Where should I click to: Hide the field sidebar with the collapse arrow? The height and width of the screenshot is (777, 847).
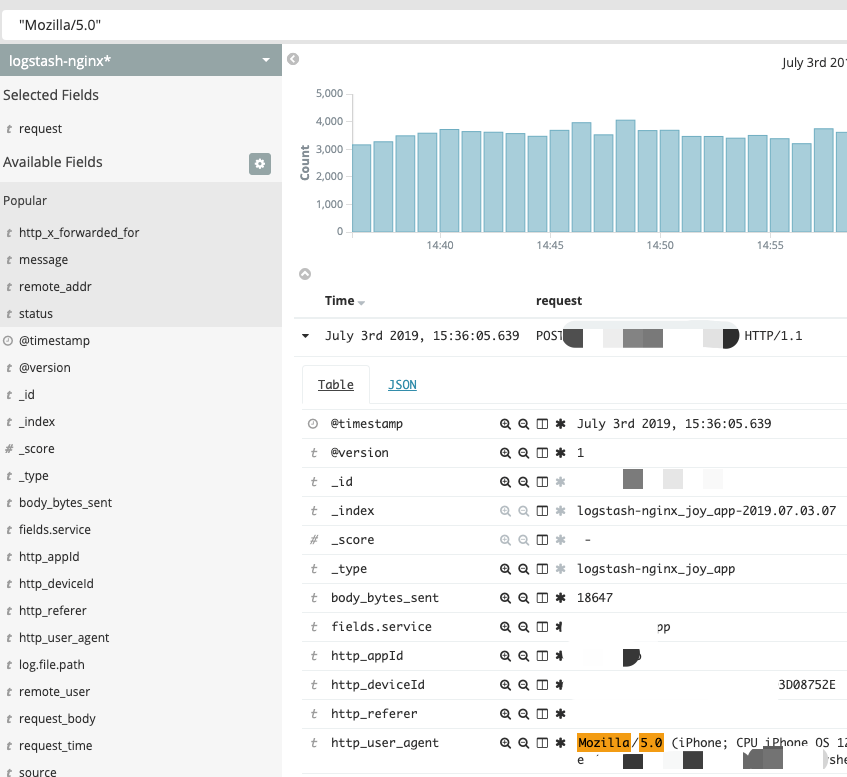(293, 59)
